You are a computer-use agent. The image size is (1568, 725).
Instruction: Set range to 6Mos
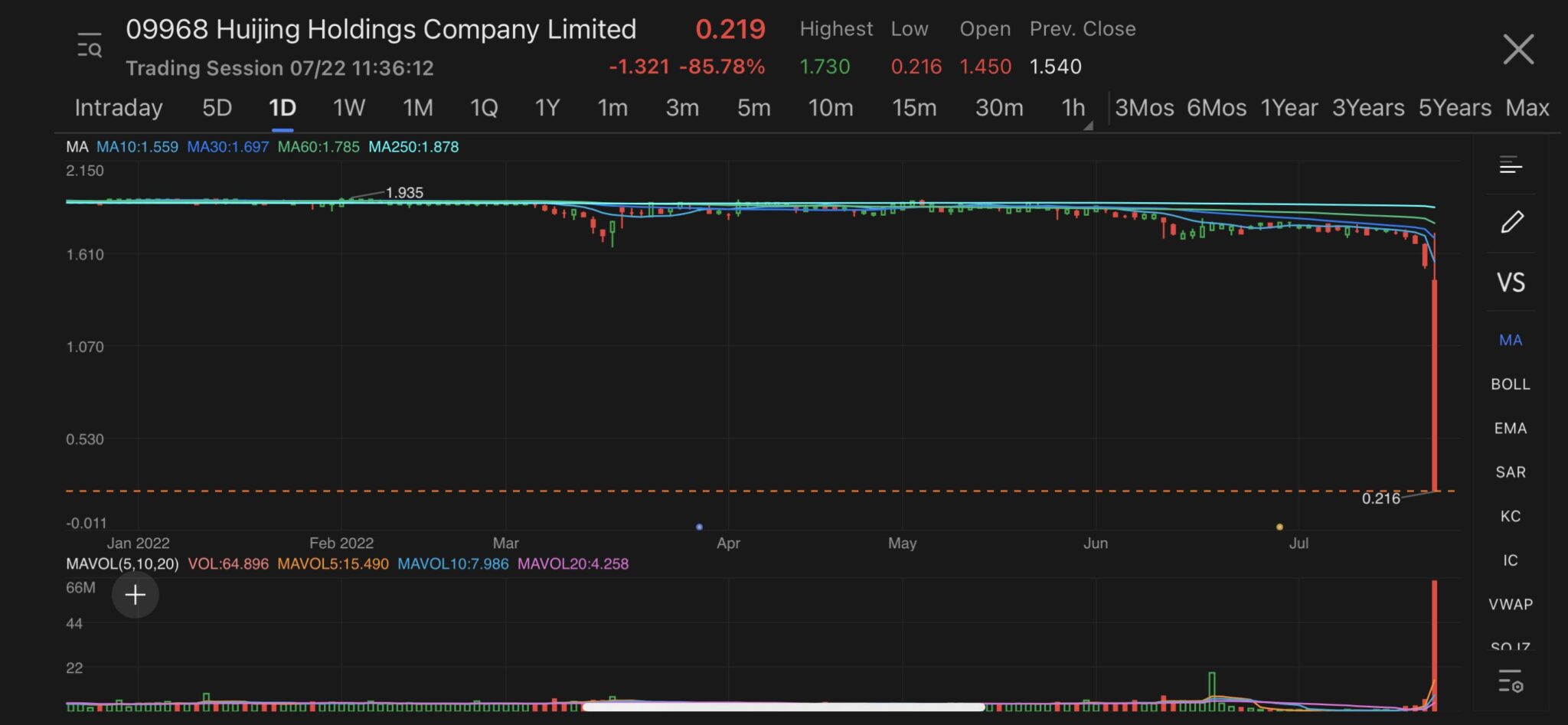(x=1217, y=108)
